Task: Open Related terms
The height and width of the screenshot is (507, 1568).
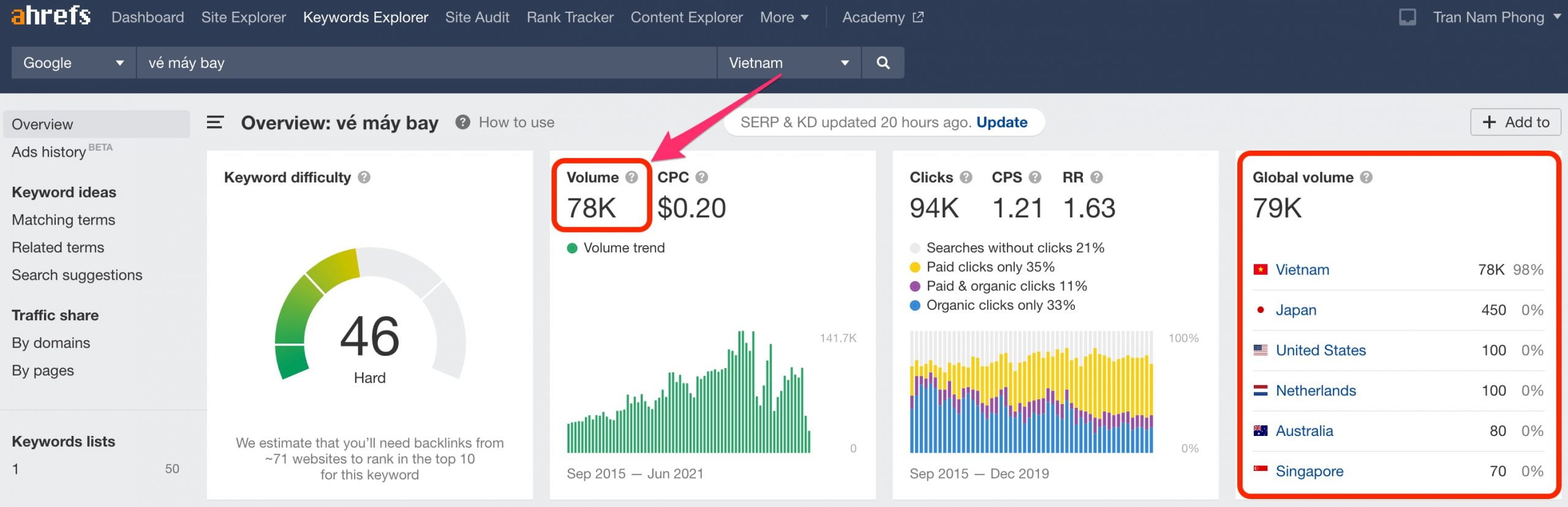Action: click(x=58, y=247)
